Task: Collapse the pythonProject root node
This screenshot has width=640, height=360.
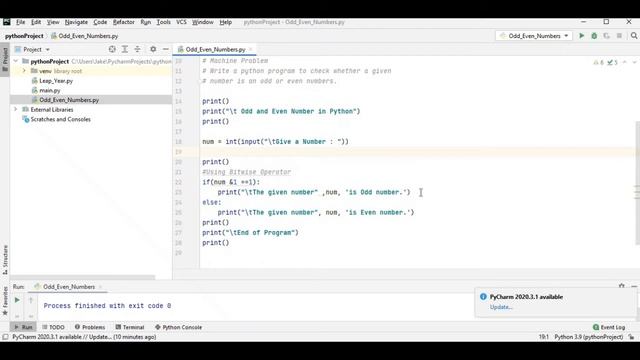Action: click(x=16, y=61)
